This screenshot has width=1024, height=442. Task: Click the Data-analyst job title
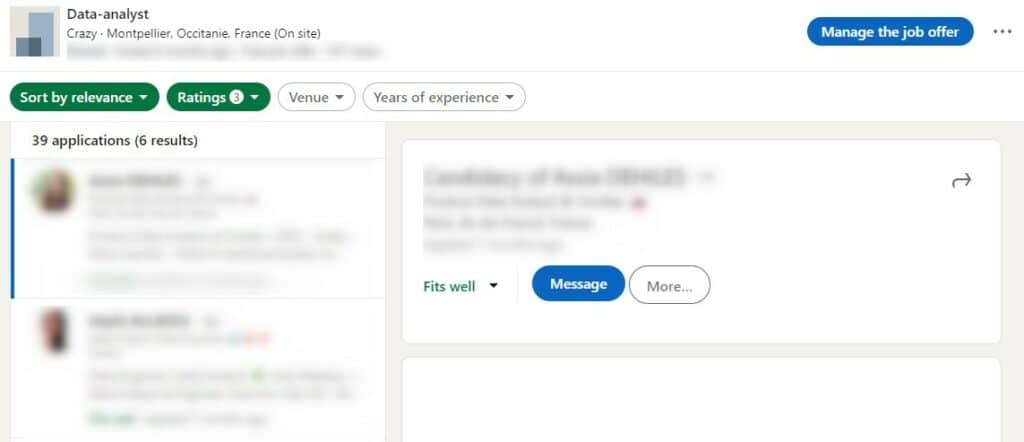tap(108, 13)
